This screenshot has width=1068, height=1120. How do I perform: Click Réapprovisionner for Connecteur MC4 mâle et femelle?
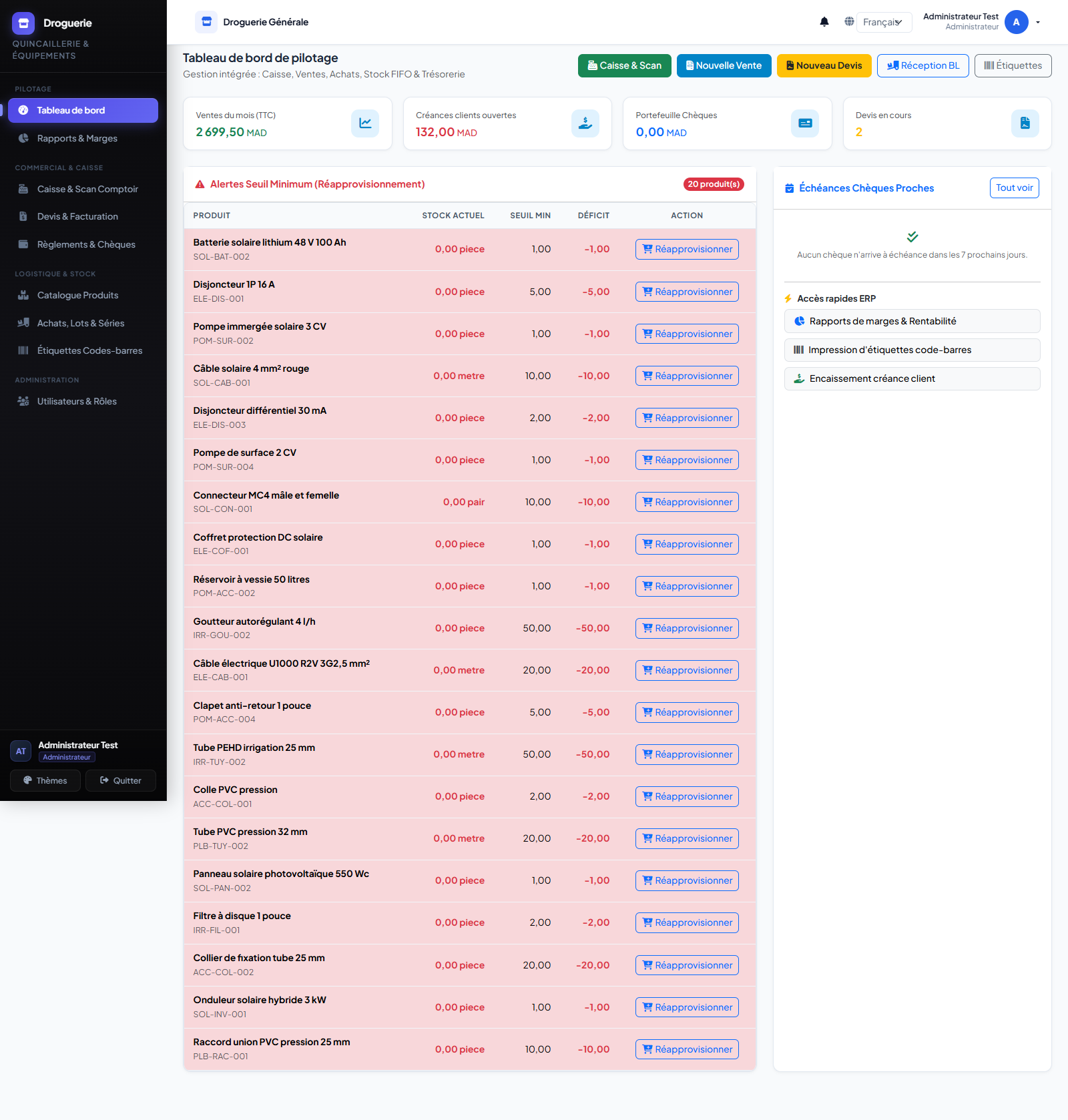pos(687,502)
